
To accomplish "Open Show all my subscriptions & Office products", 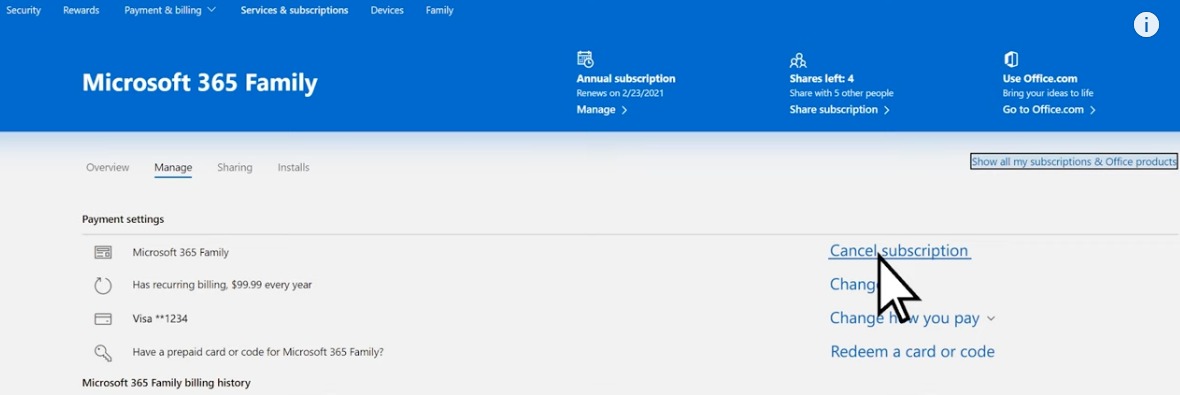I will (1074, 162).
